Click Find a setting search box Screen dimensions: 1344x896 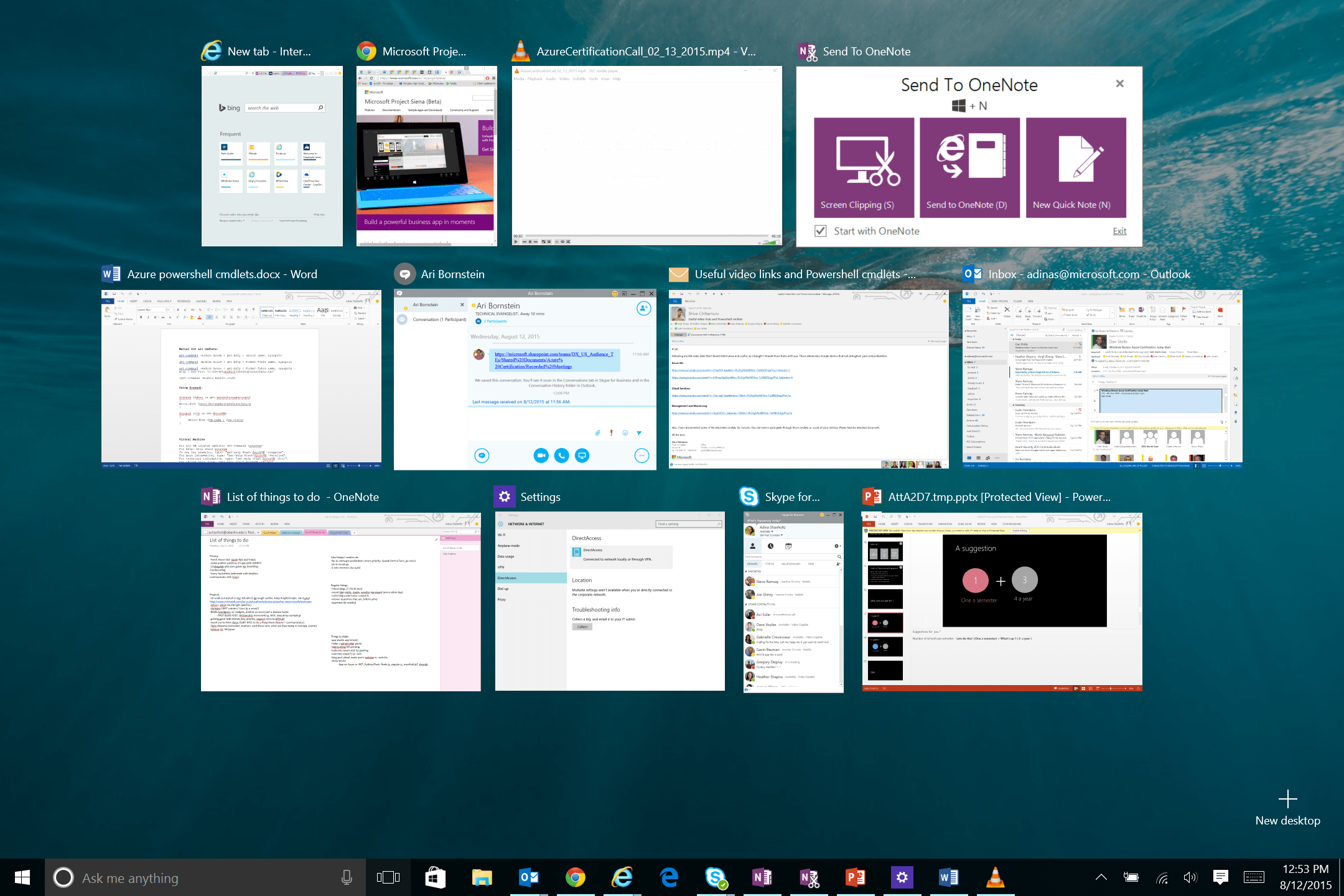pos(689,524)
